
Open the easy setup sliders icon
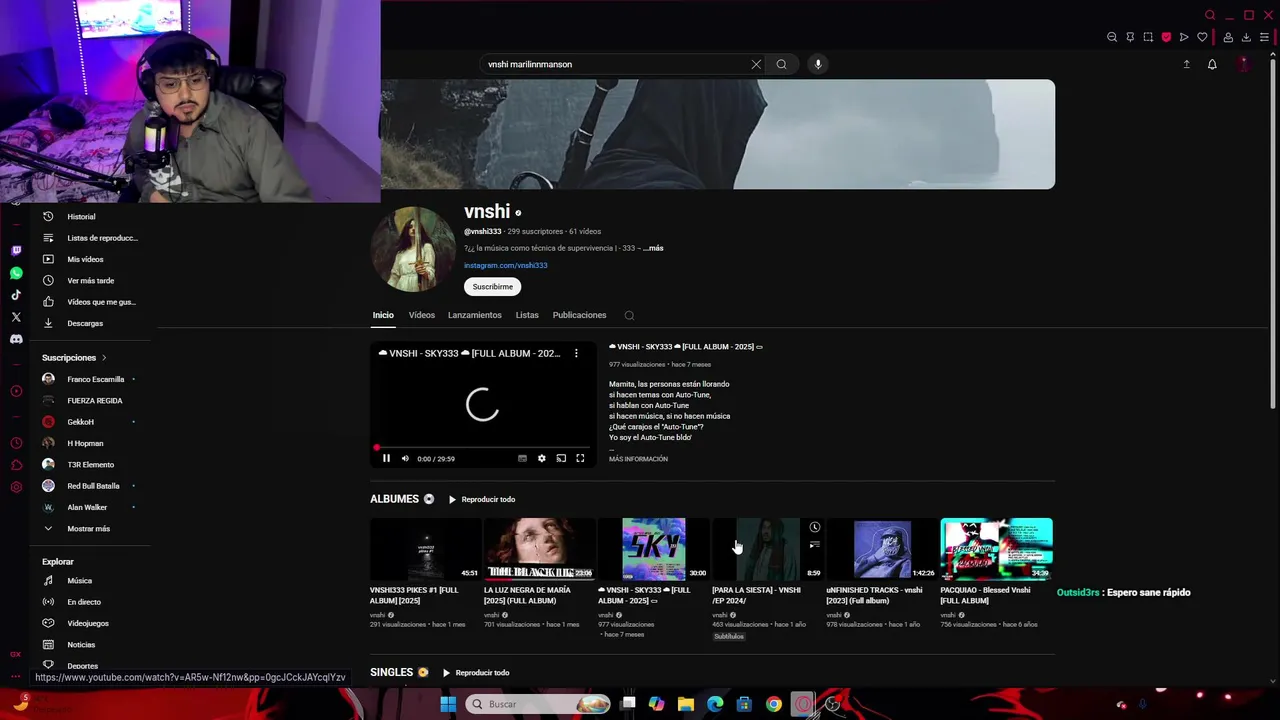click(1264, 37)
